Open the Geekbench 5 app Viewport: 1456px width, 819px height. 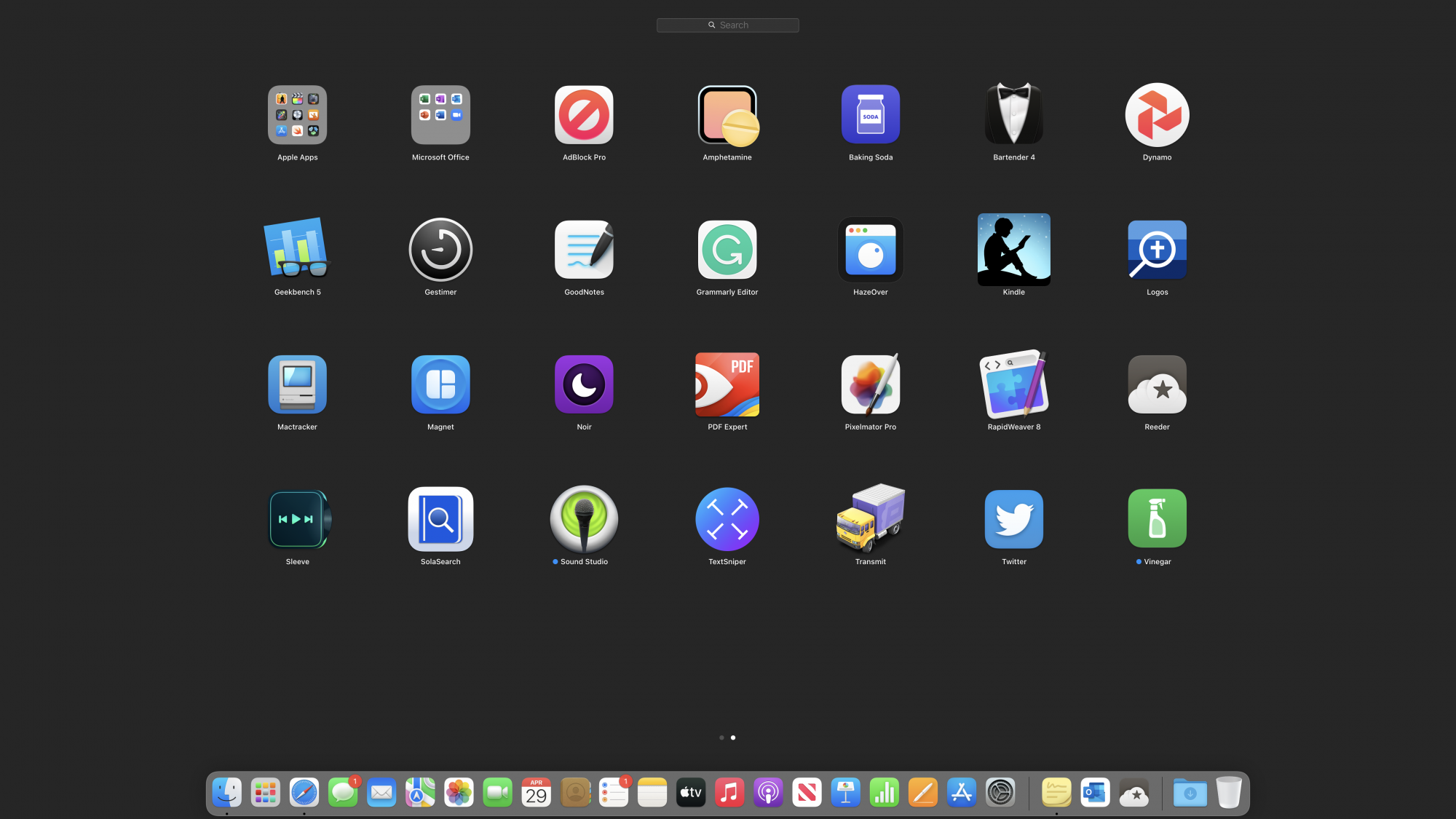point(297,250)
